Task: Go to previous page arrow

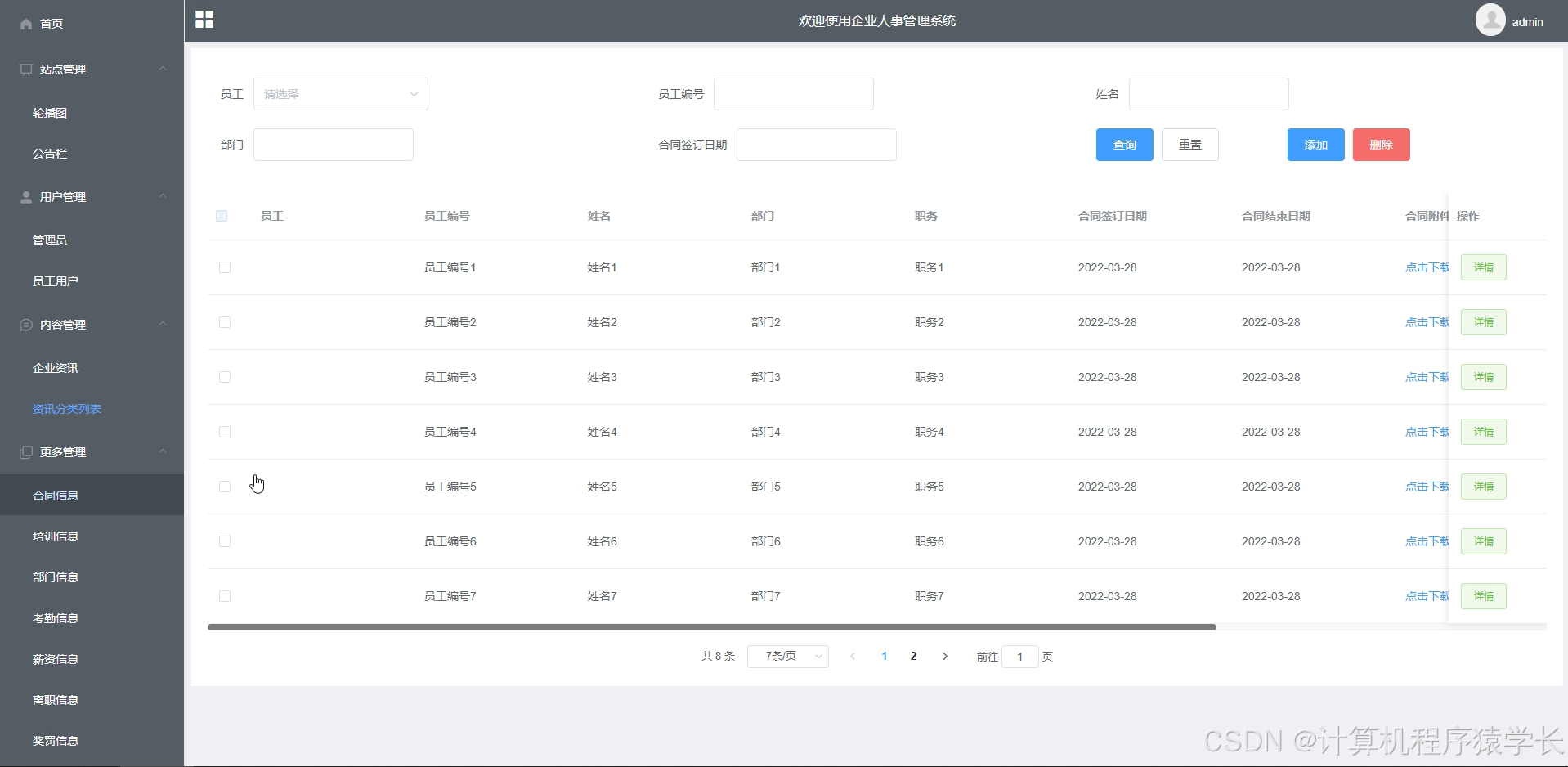Action: (853, 656)
